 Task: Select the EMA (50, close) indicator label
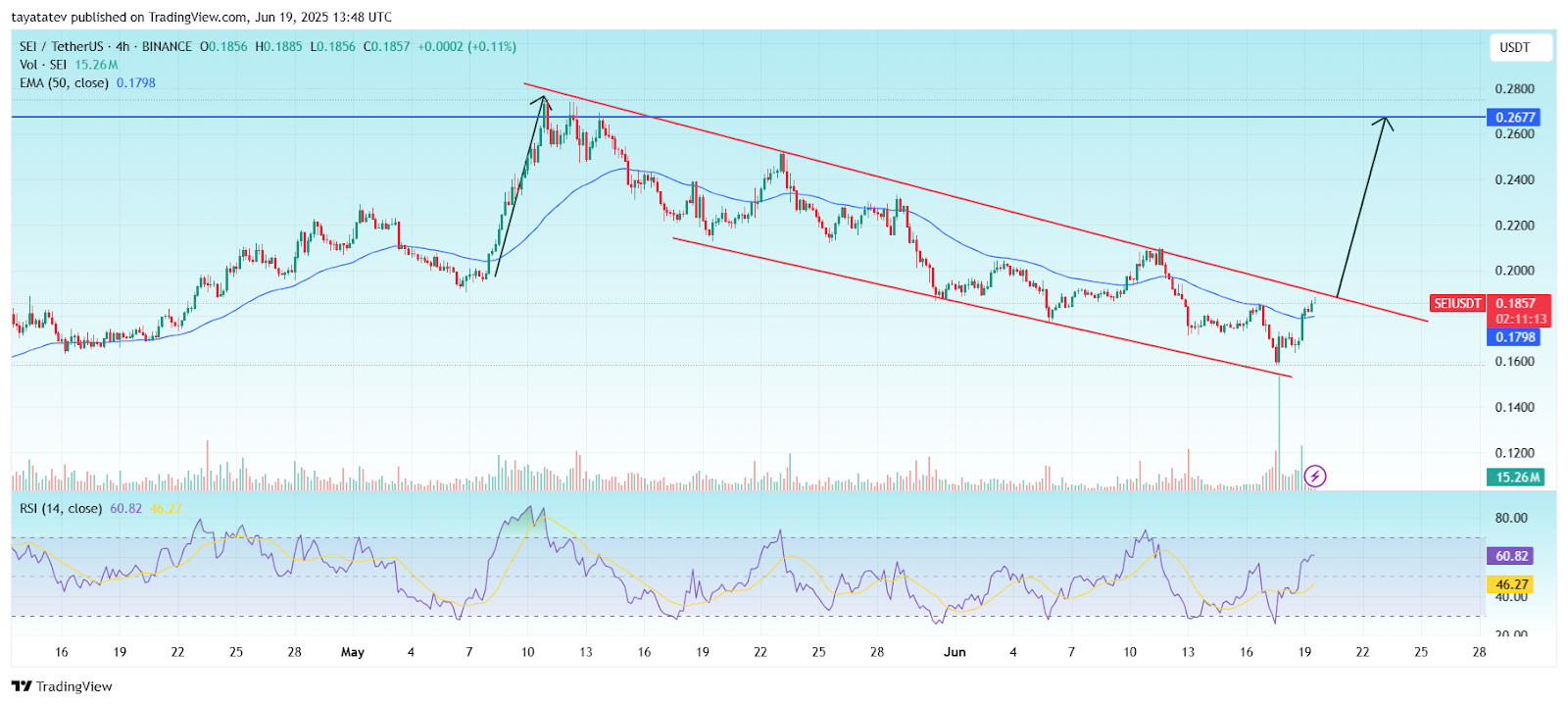(x=64, y=82)
